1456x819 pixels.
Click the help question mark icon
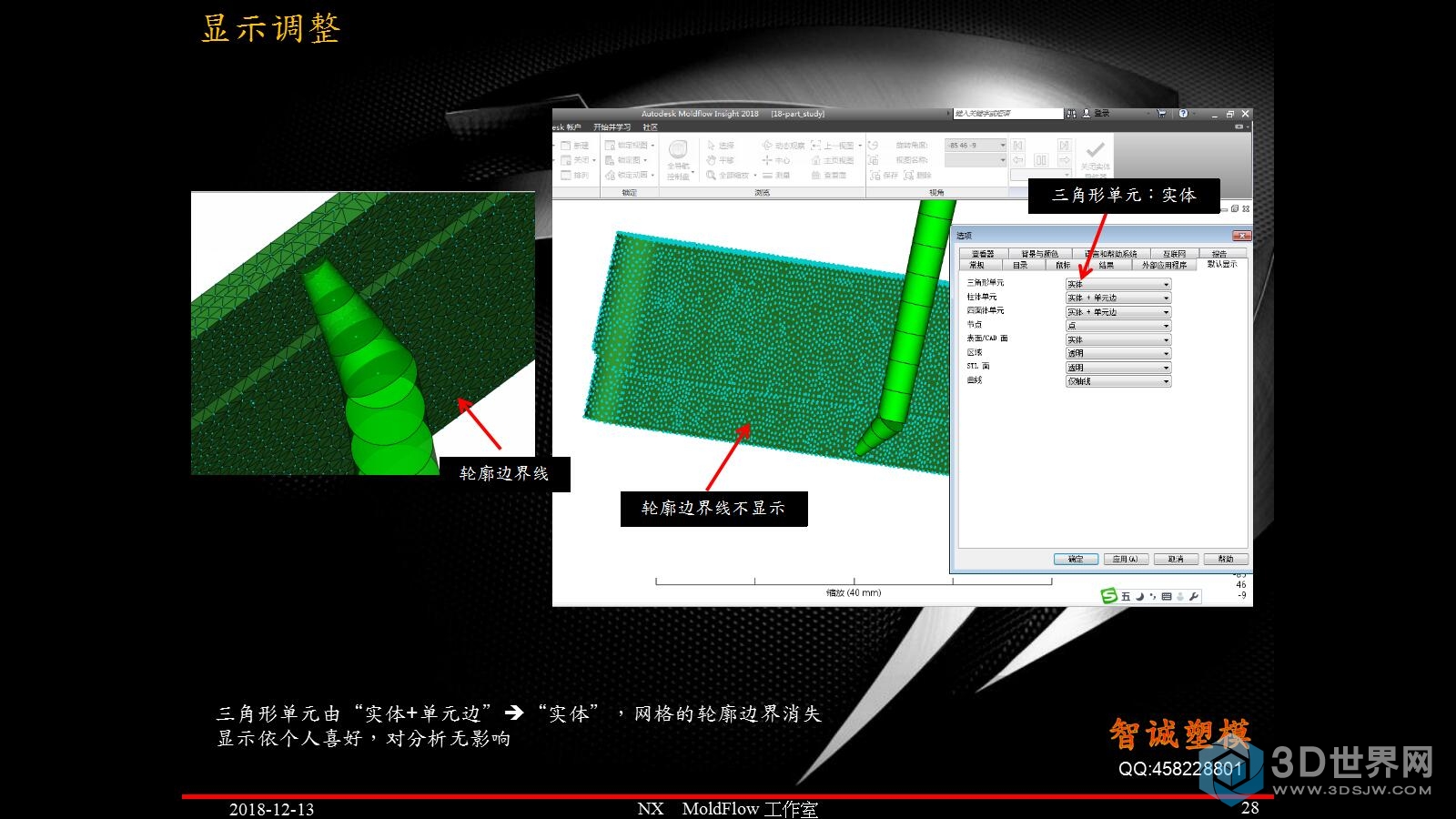pos(1183,114)
